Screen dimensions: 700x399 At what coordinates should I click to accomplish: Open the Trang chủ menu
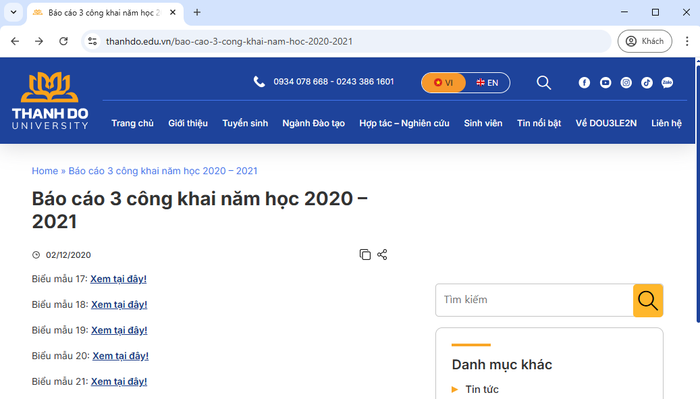pos(133,123)
